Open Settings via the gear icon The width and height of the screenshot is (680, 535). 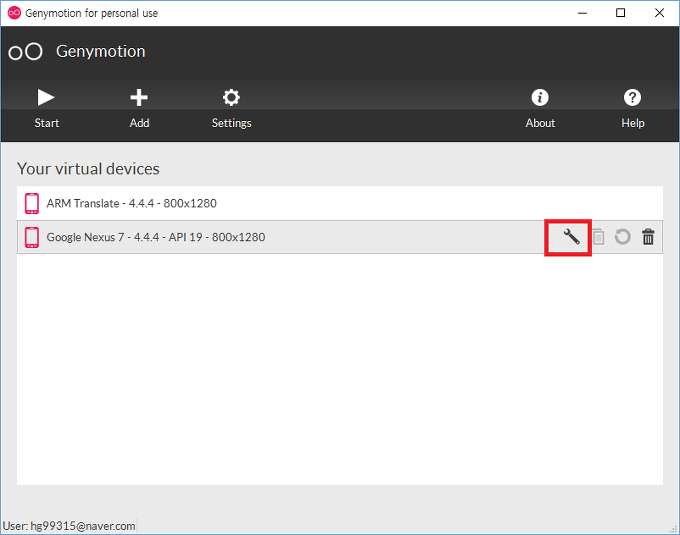point(231,98)
